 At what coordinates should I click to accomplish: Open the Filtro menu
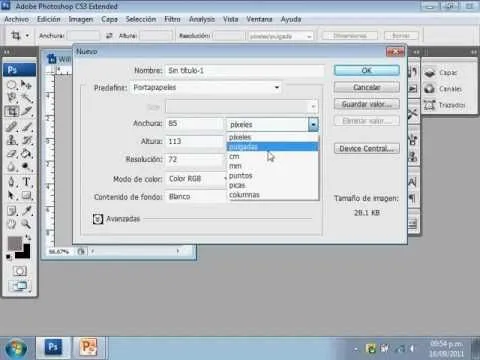point(172,19)
